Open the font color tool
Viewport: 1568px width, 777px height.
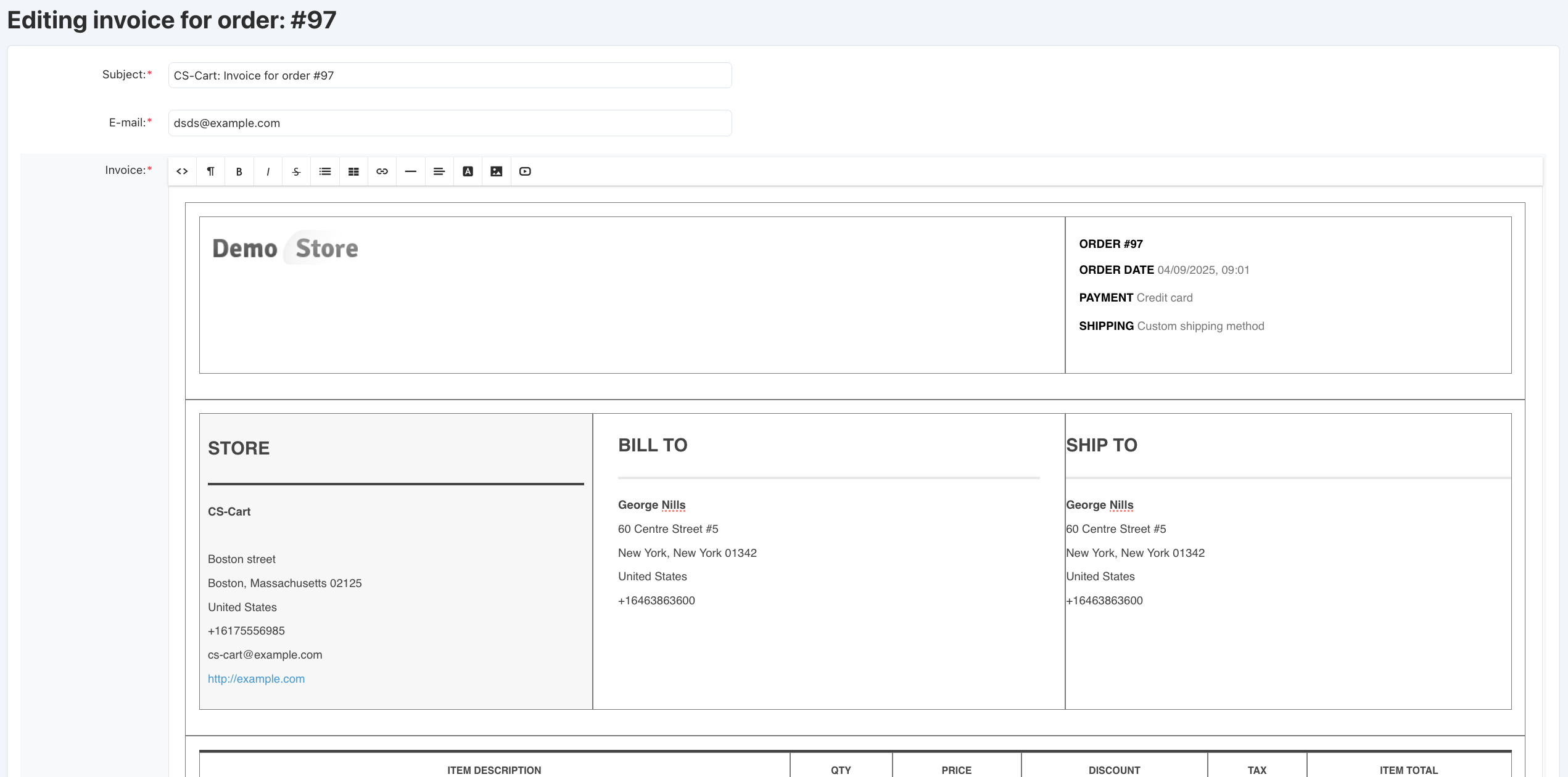(468, 171)
